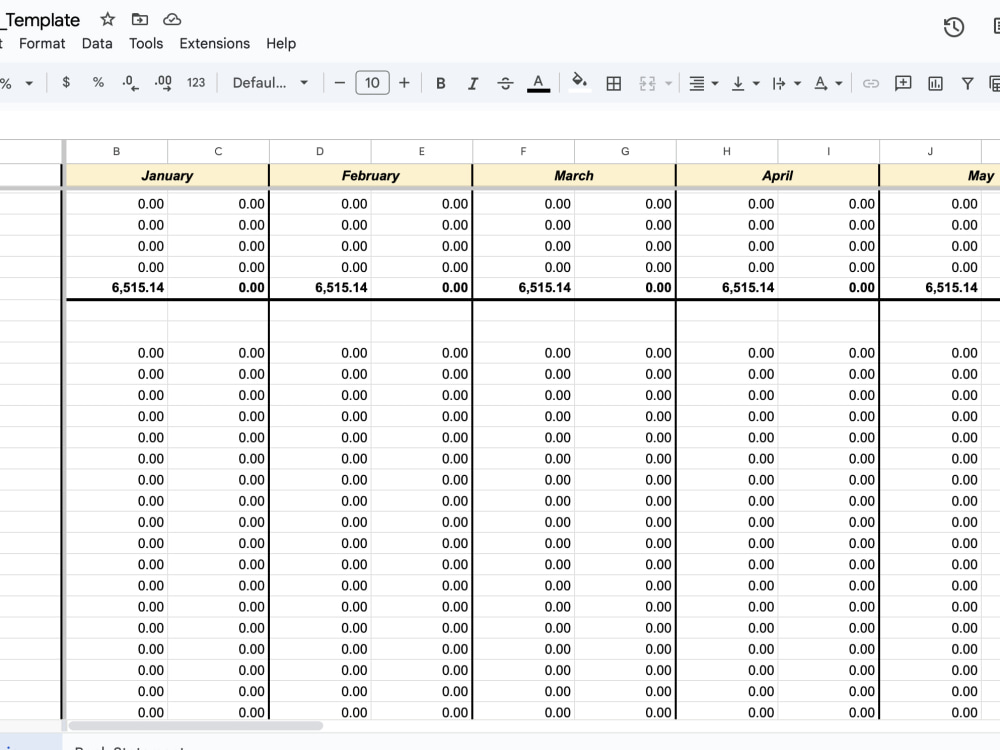Select column H header

[726, 151]
